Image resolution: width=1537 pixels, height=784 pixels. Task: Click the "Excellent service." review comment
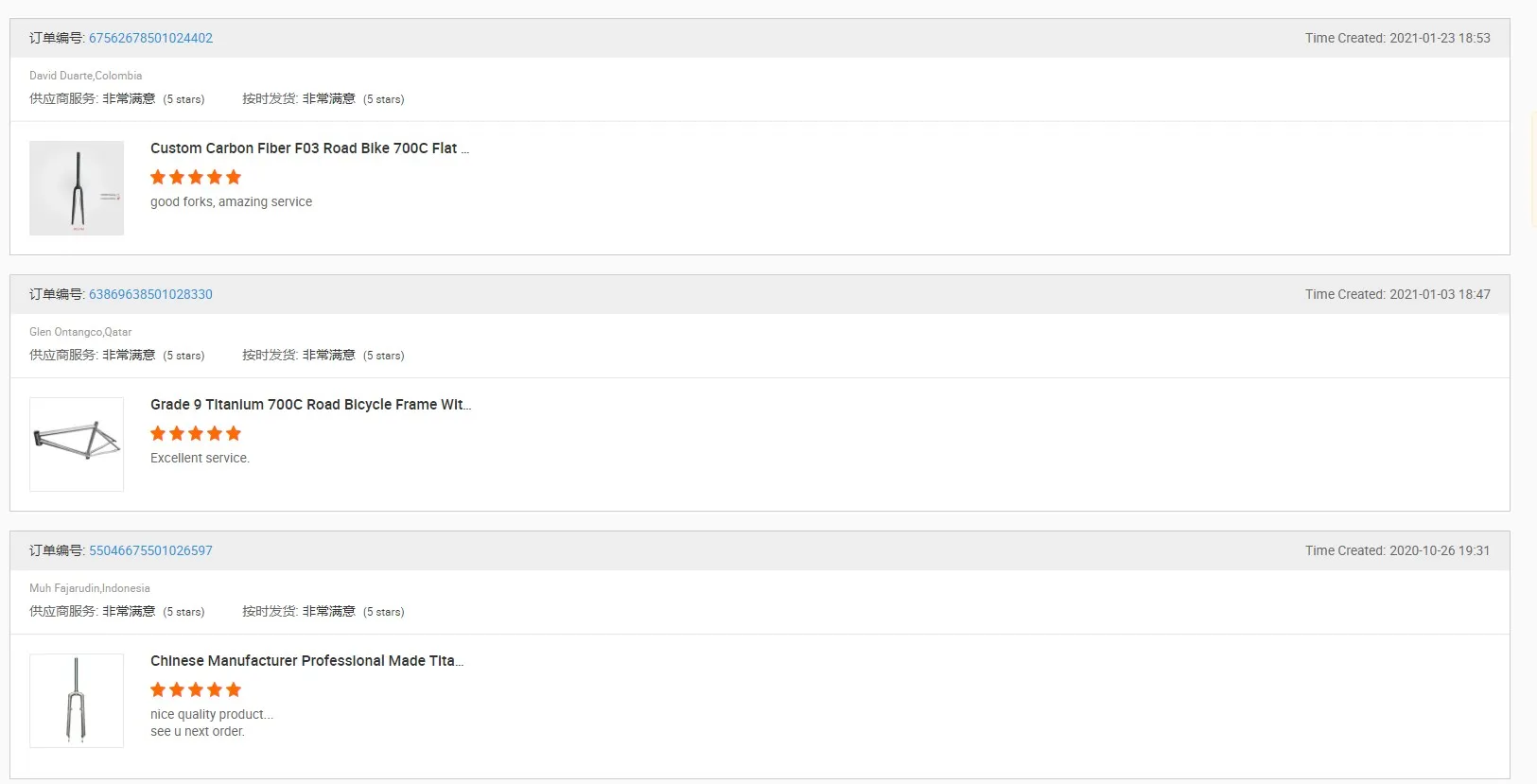[x=200, y=459]
